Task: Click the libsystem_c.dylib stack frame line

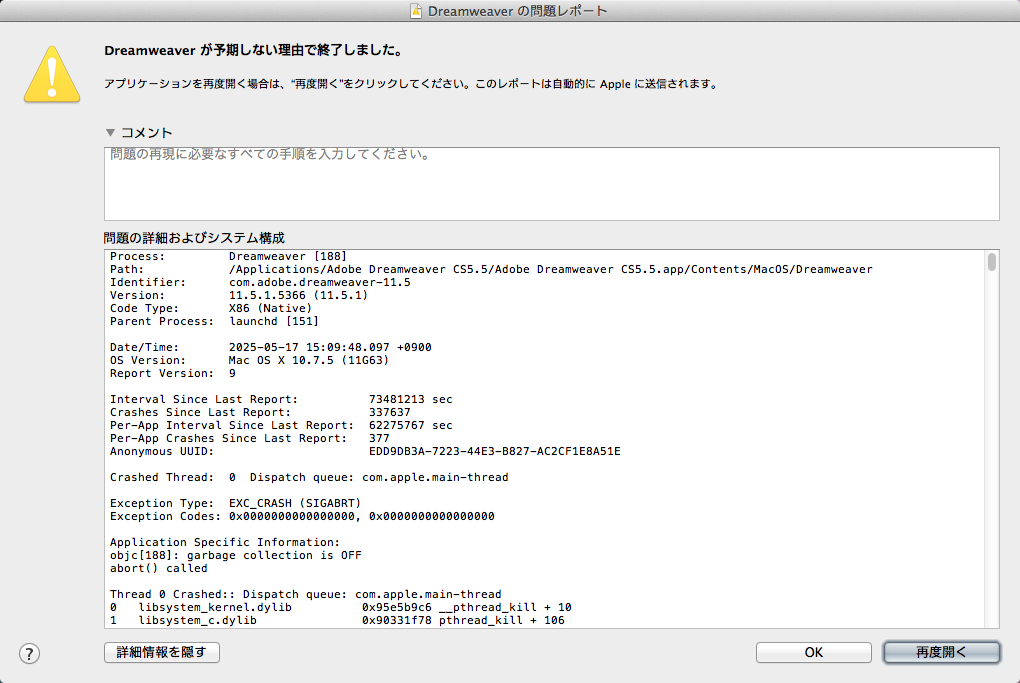Action: tap(337, 621)
